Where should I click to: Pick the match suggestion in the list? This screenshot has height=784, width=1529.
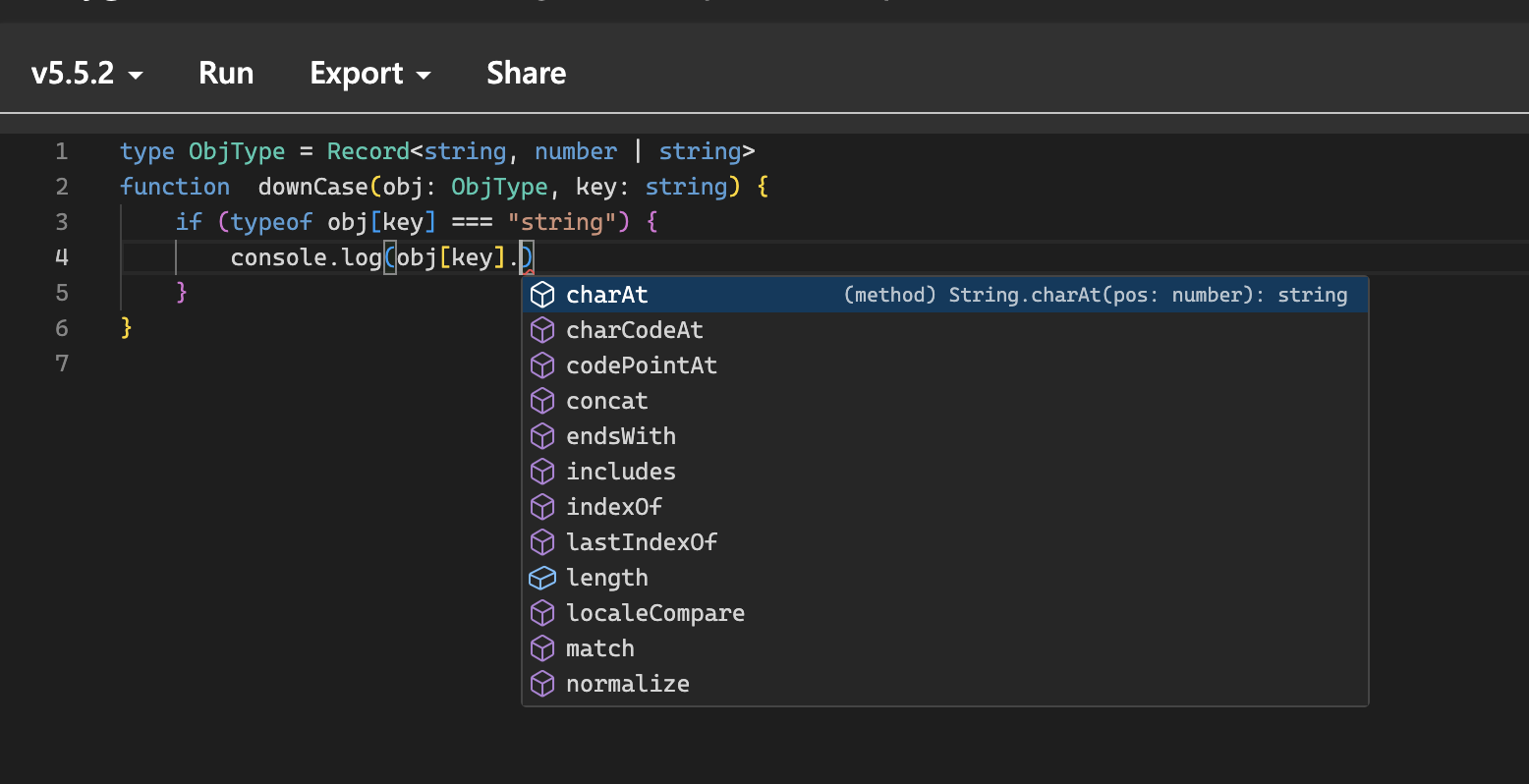(x=599, y=647)
